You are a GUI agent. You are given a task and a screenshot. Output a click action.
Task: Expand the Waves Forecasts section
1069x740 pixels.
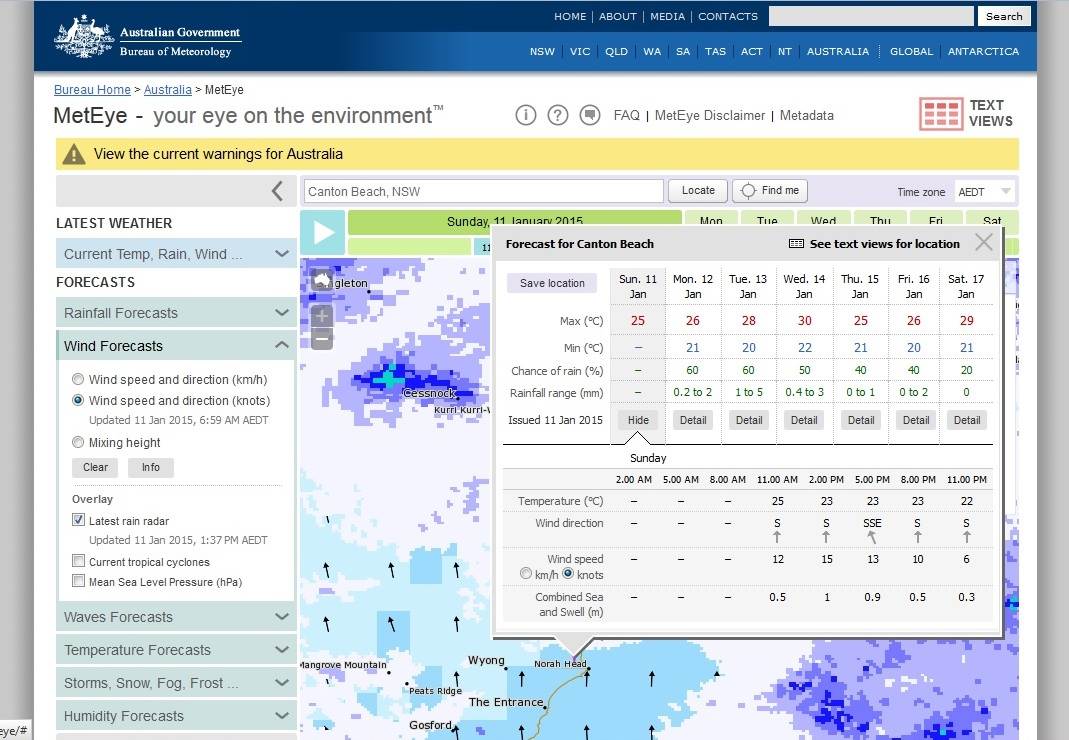click(x=176, y=617)
